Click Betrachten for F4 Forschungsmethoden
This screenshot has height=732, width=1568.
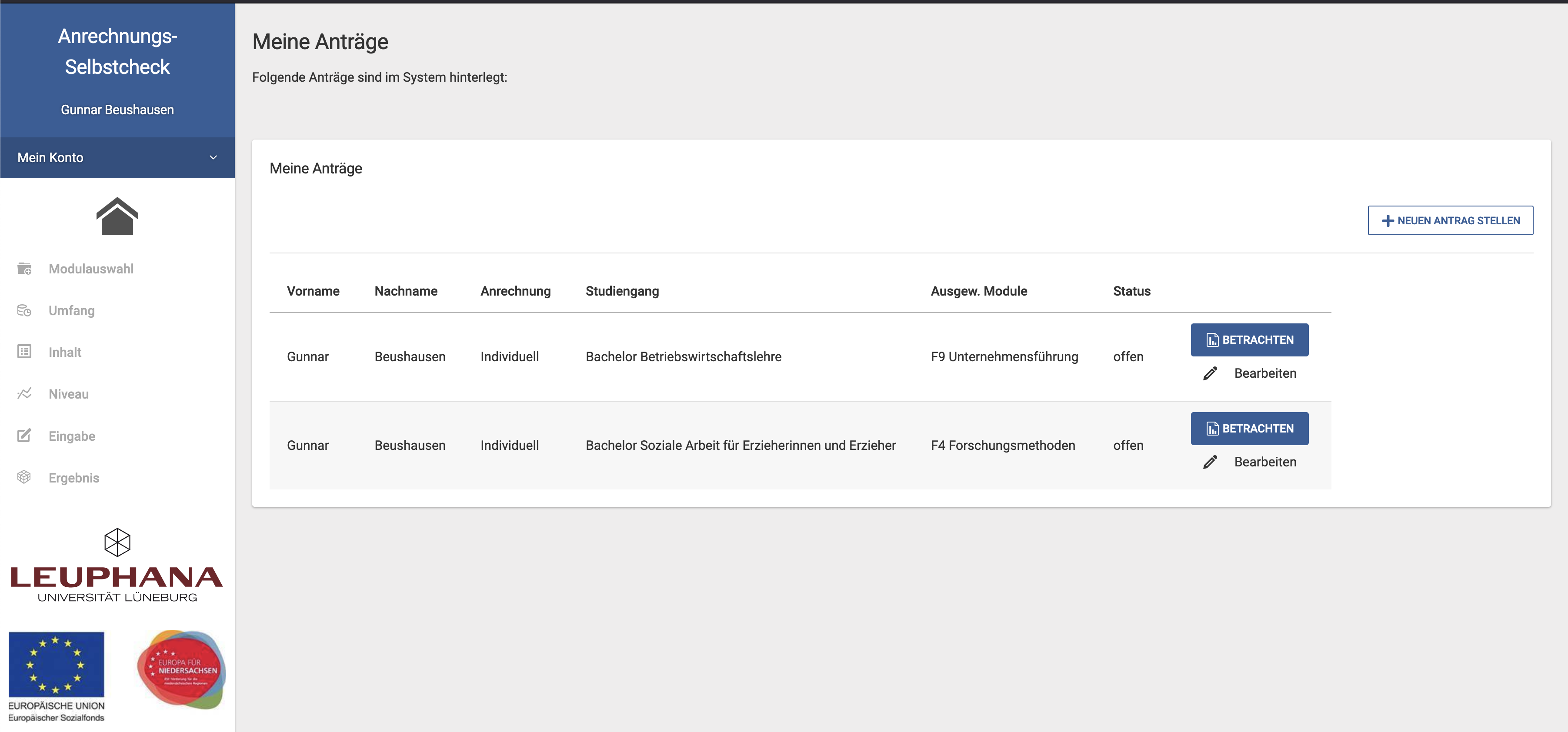1249,428
